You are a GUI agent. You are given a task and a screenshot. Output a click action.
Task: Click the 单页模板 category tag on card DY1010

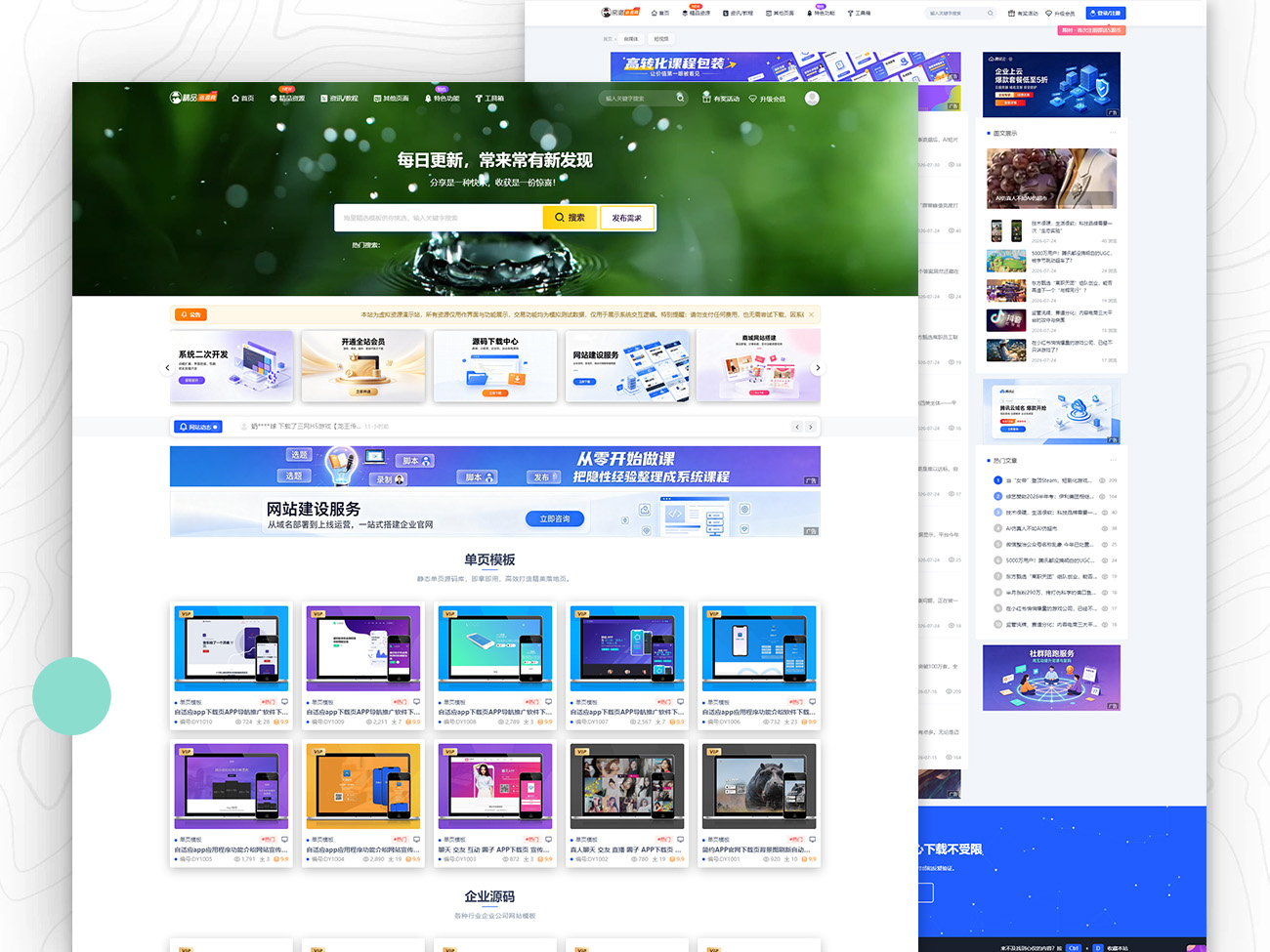click(x=190, y=702)
